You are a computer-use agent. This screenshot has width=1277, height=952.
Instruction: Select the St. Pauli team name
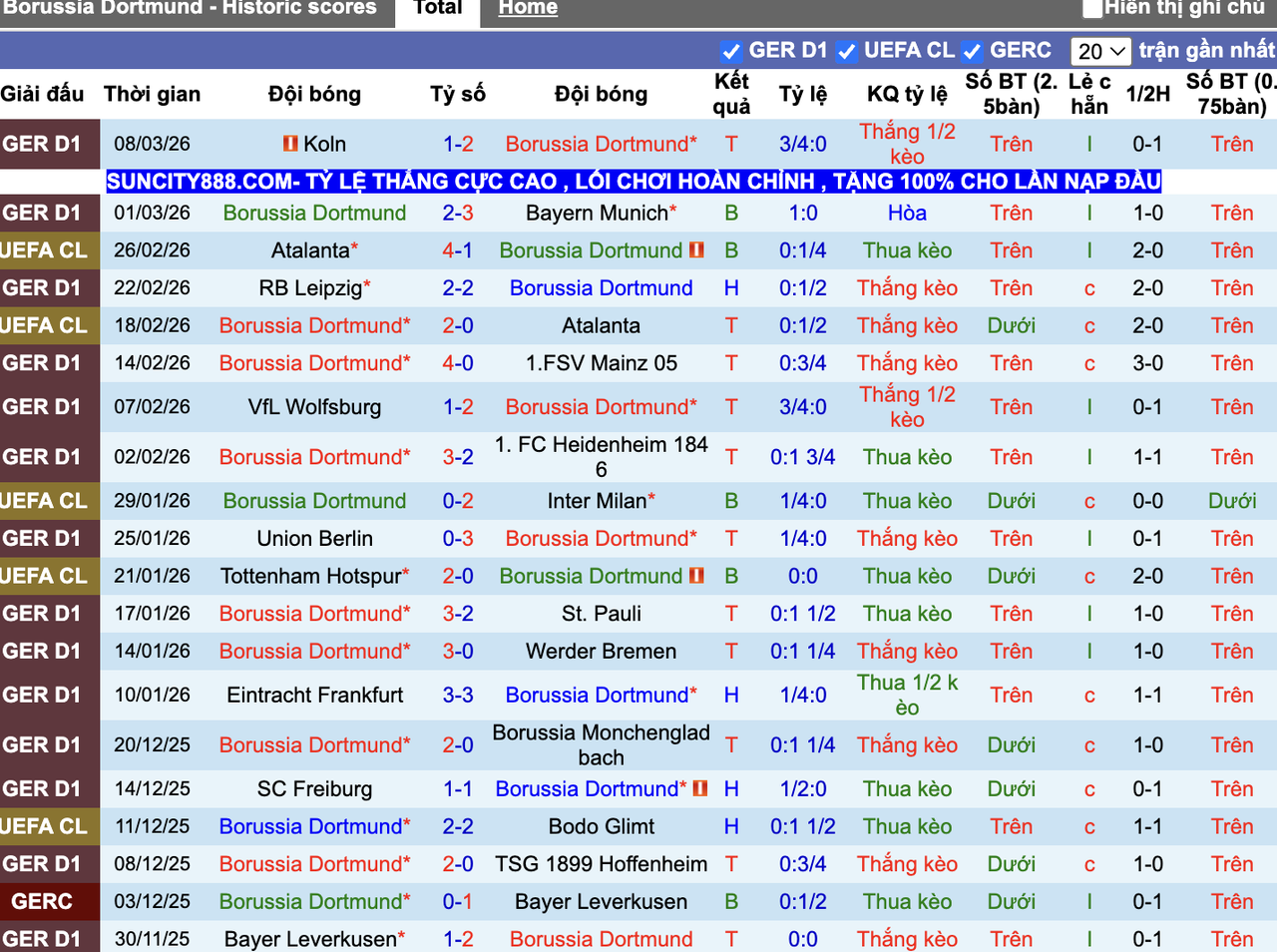pyautogui.click(x=602, y=614)
